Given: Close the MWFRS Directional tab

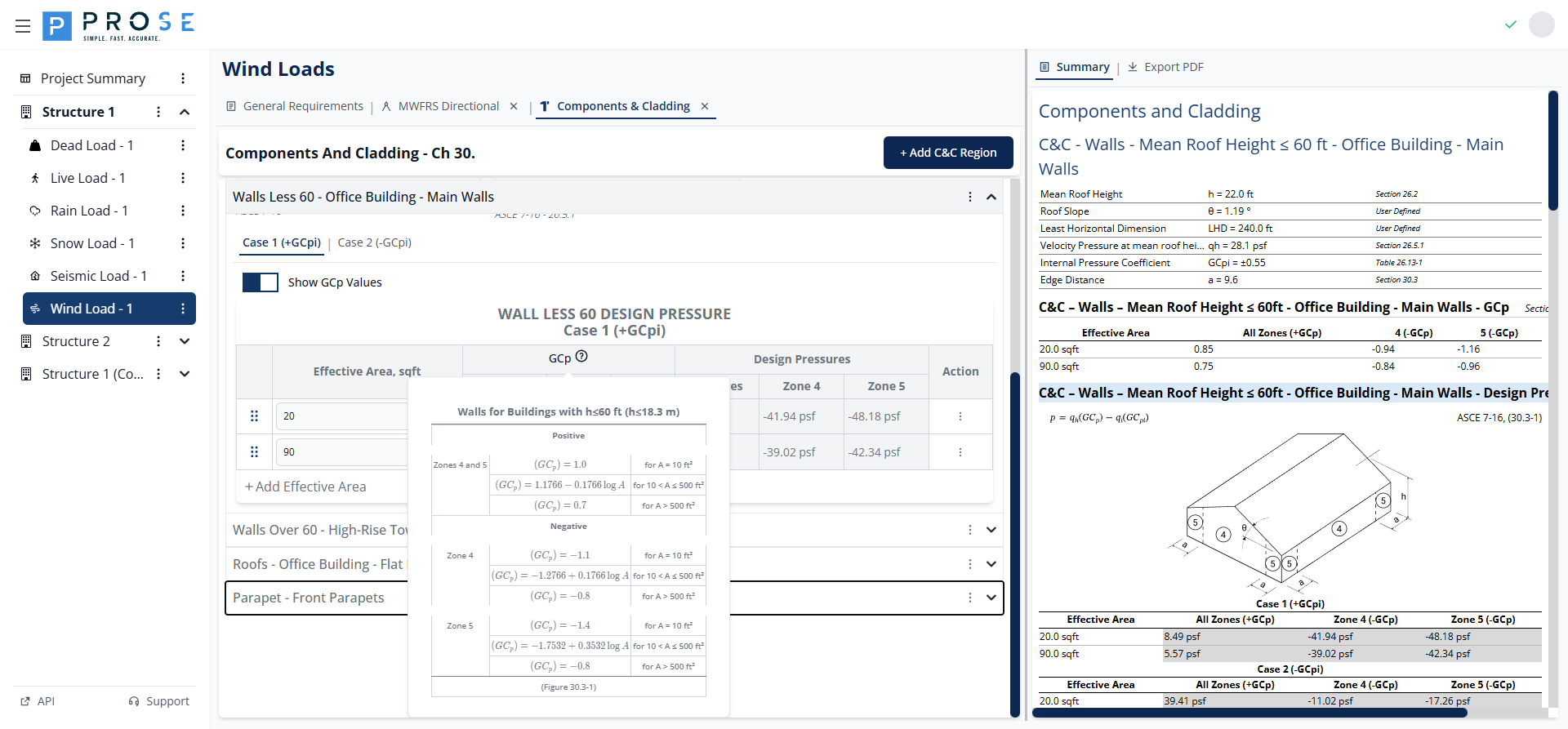Looking at the screenshot, I should pos(514,106).
